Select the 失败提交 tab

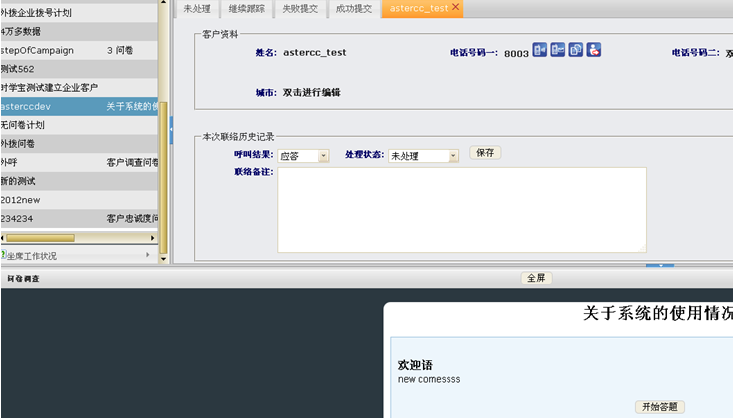click(x=301, y=8)
